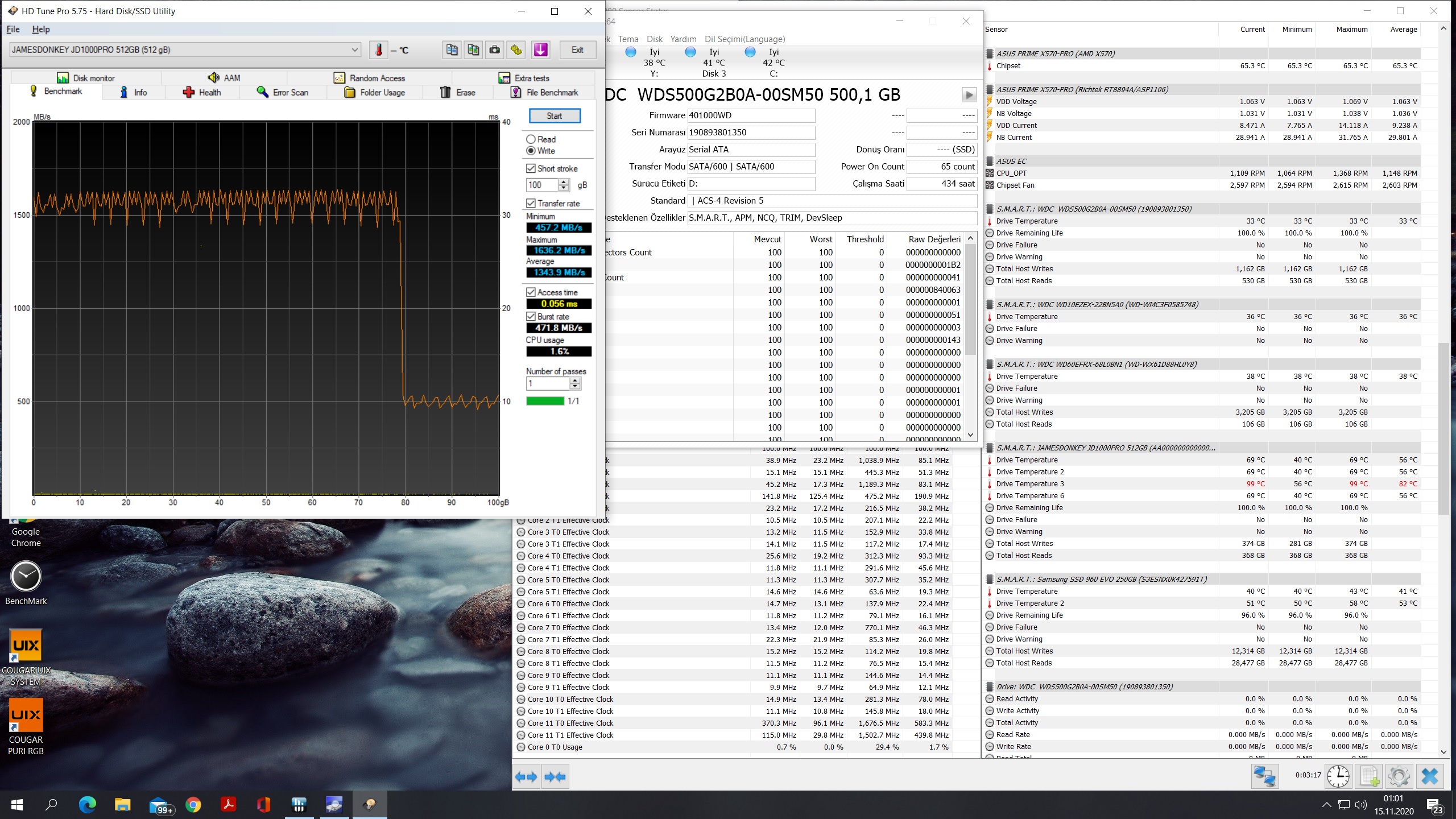The width and height of the screenshot is (1456, 819).
Task: Click the thermometer temperature icon in HD Tune
Action: 379,50
